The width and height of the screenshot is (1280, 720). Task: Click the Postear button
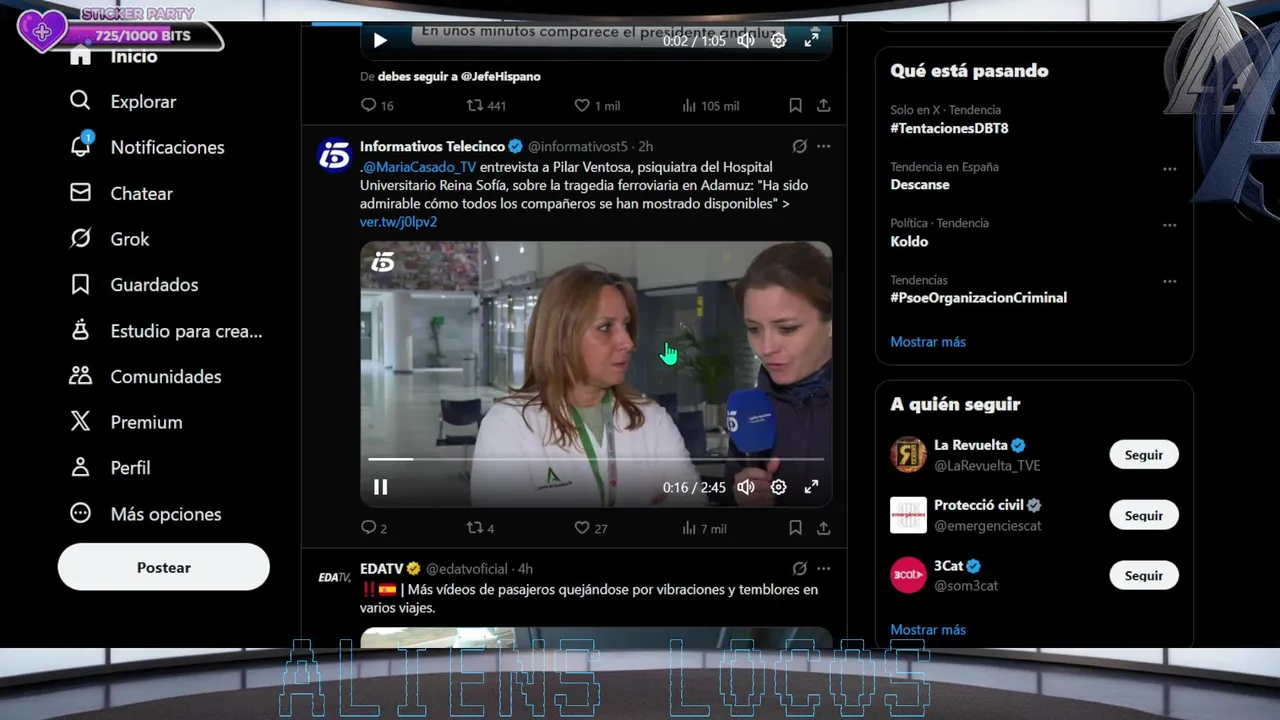coord(164,567)
